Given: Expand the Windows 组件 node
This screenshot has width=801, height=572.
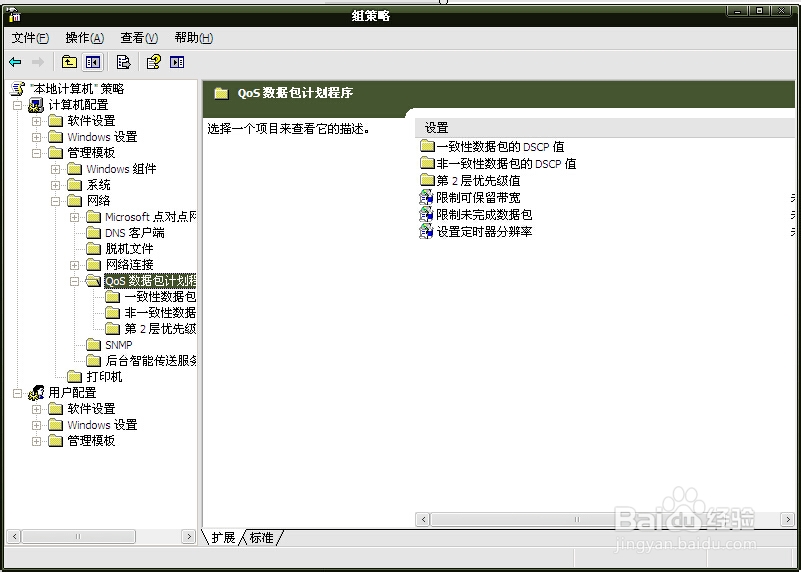Looking at the screenshot, I should (55, 169).
